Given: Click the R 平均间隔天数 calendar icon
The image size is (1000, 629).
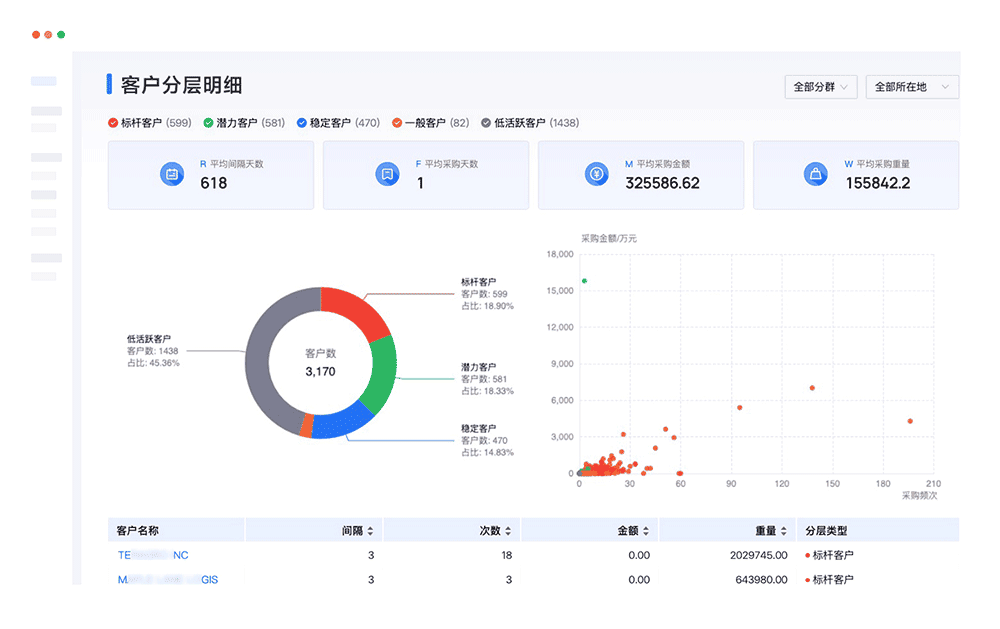Looking at the screenshot, I should (172, 173).
